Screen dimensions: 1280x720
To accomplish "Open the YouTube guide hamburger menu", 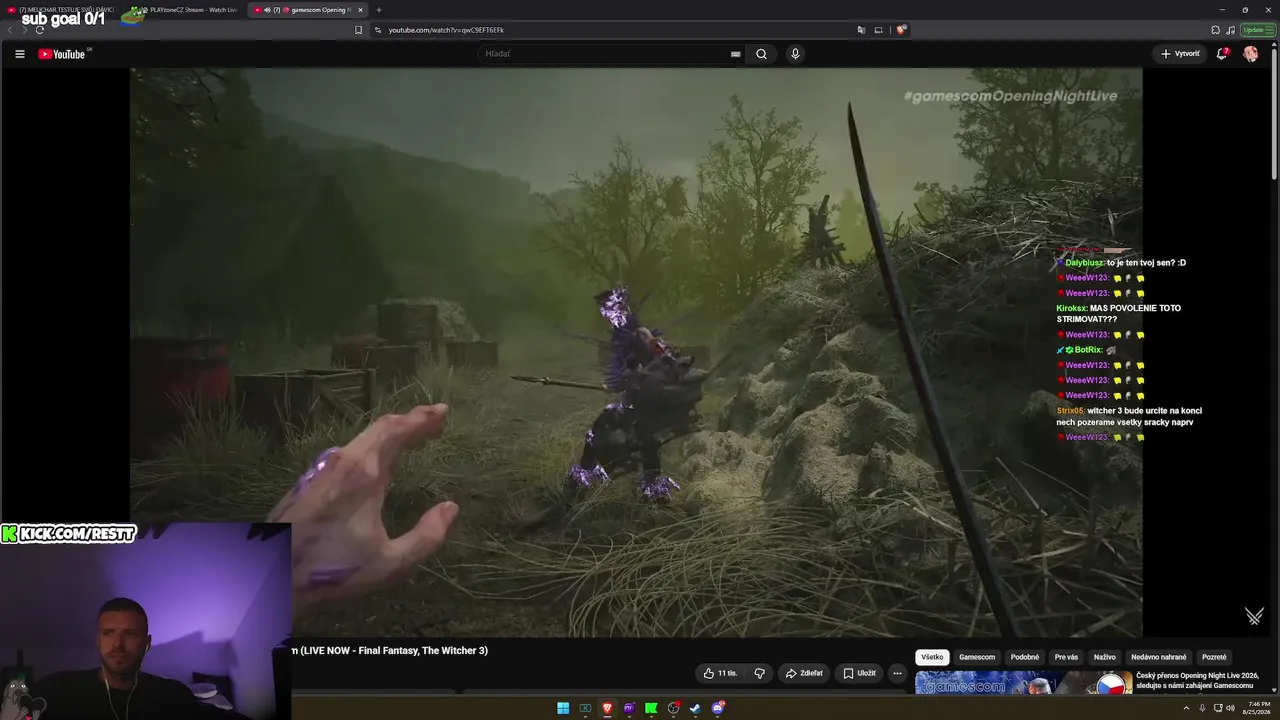I will 19,54.
